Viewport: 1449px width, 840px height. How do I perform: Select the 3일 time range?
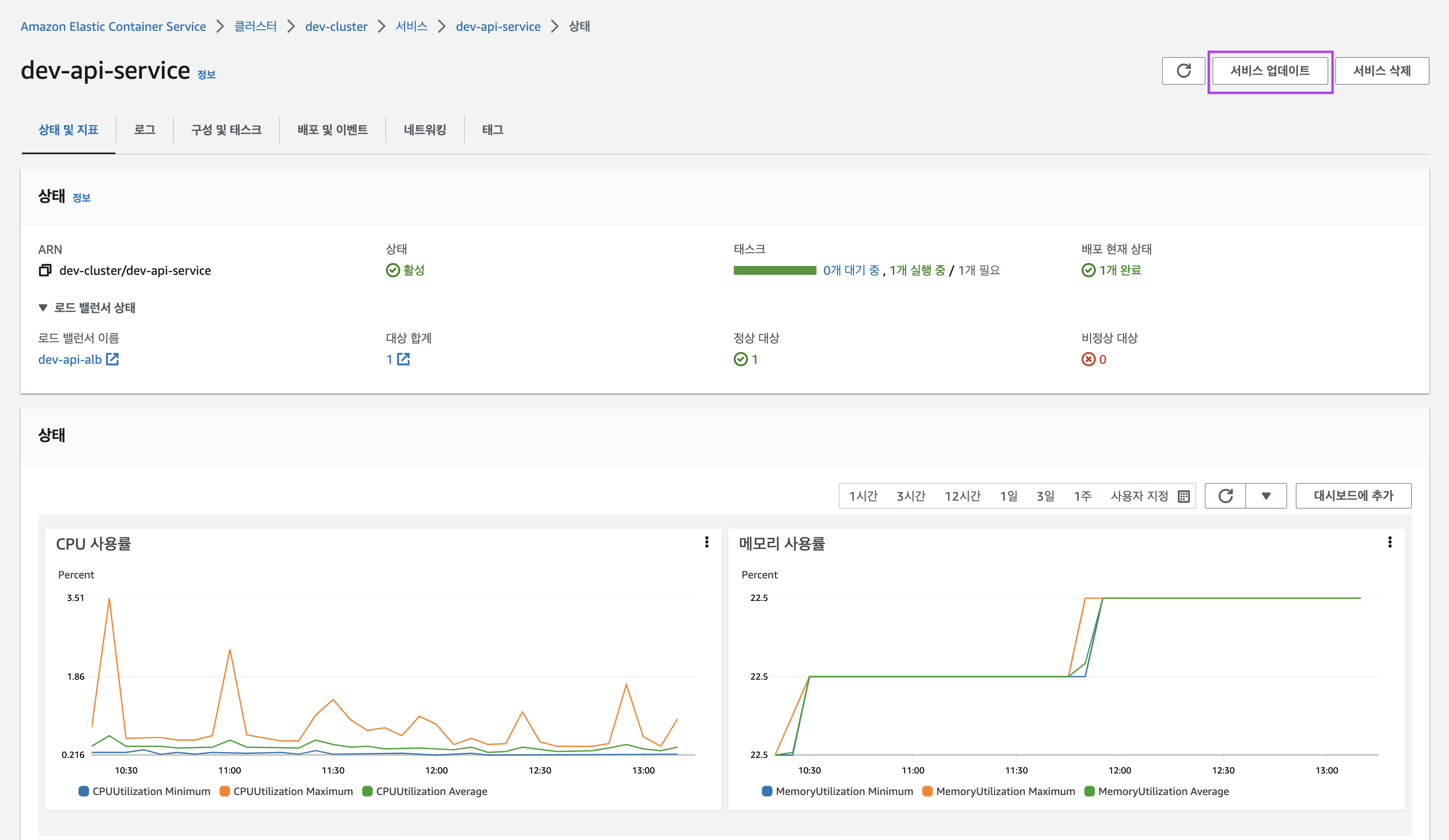tap(1045, 496)
